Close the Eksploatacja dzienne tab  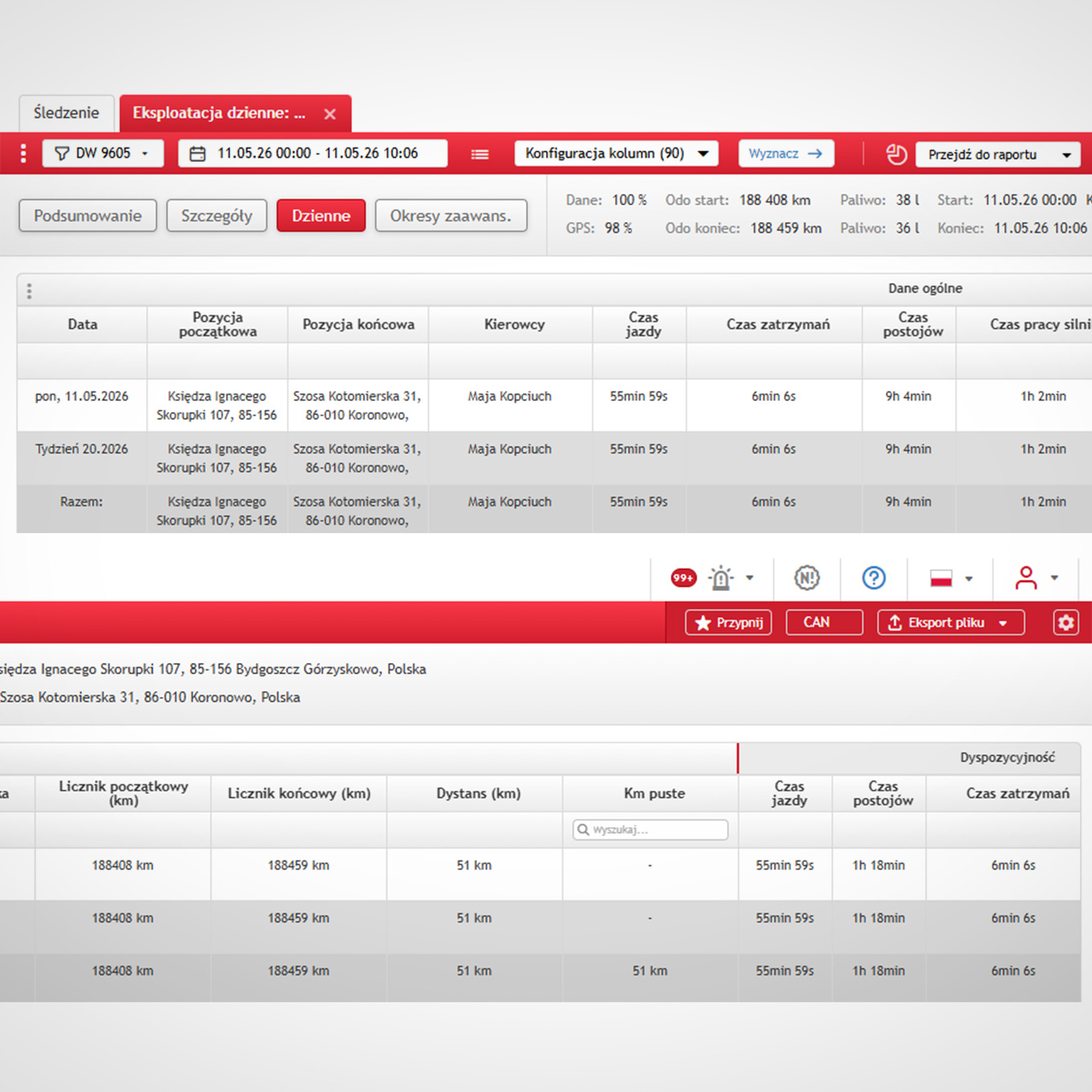coord(330,114)
